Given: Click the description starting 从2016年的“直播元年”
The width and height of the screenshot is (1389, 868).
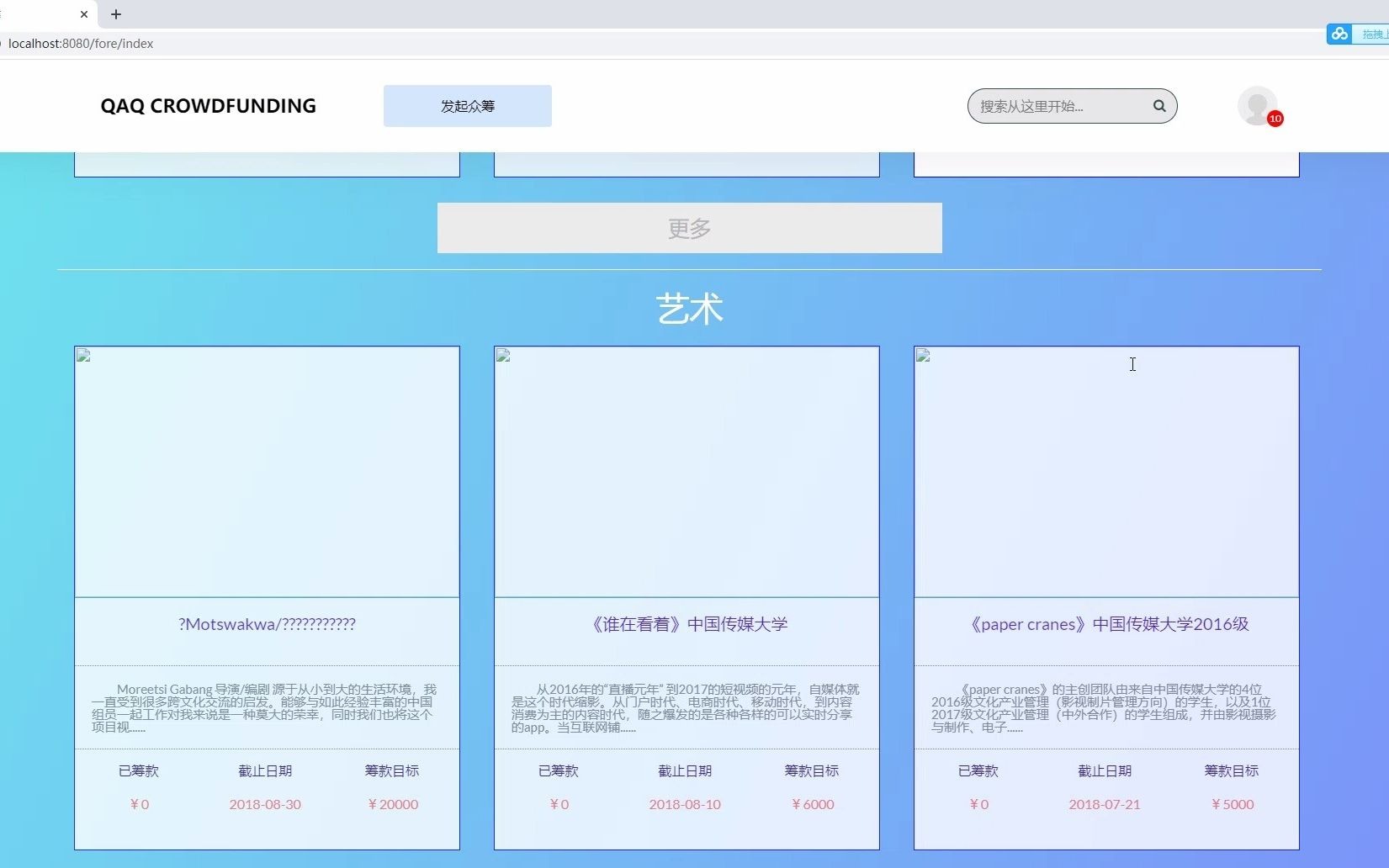Looking at the screenshot, I should pos(686,708).
